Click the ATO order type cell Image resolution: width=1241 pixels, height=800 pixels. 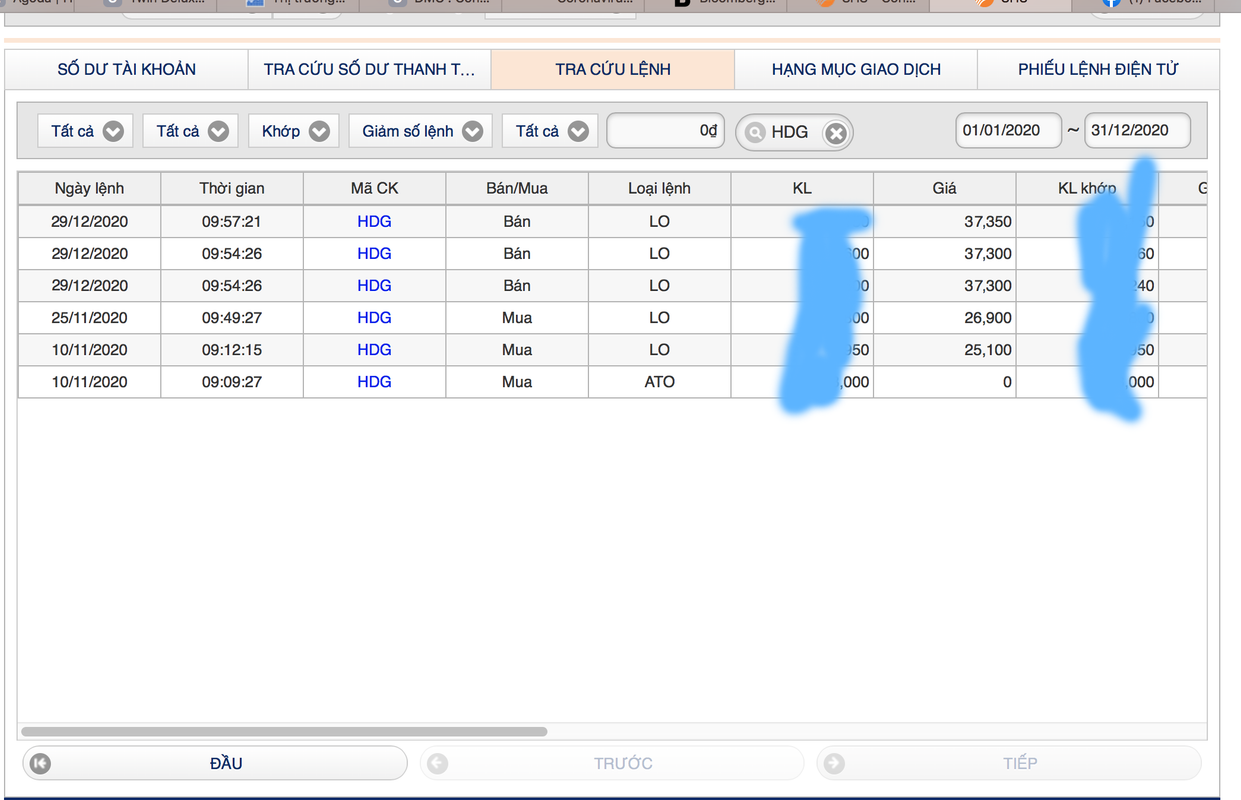pyautogui.click(x=660, y=381)
